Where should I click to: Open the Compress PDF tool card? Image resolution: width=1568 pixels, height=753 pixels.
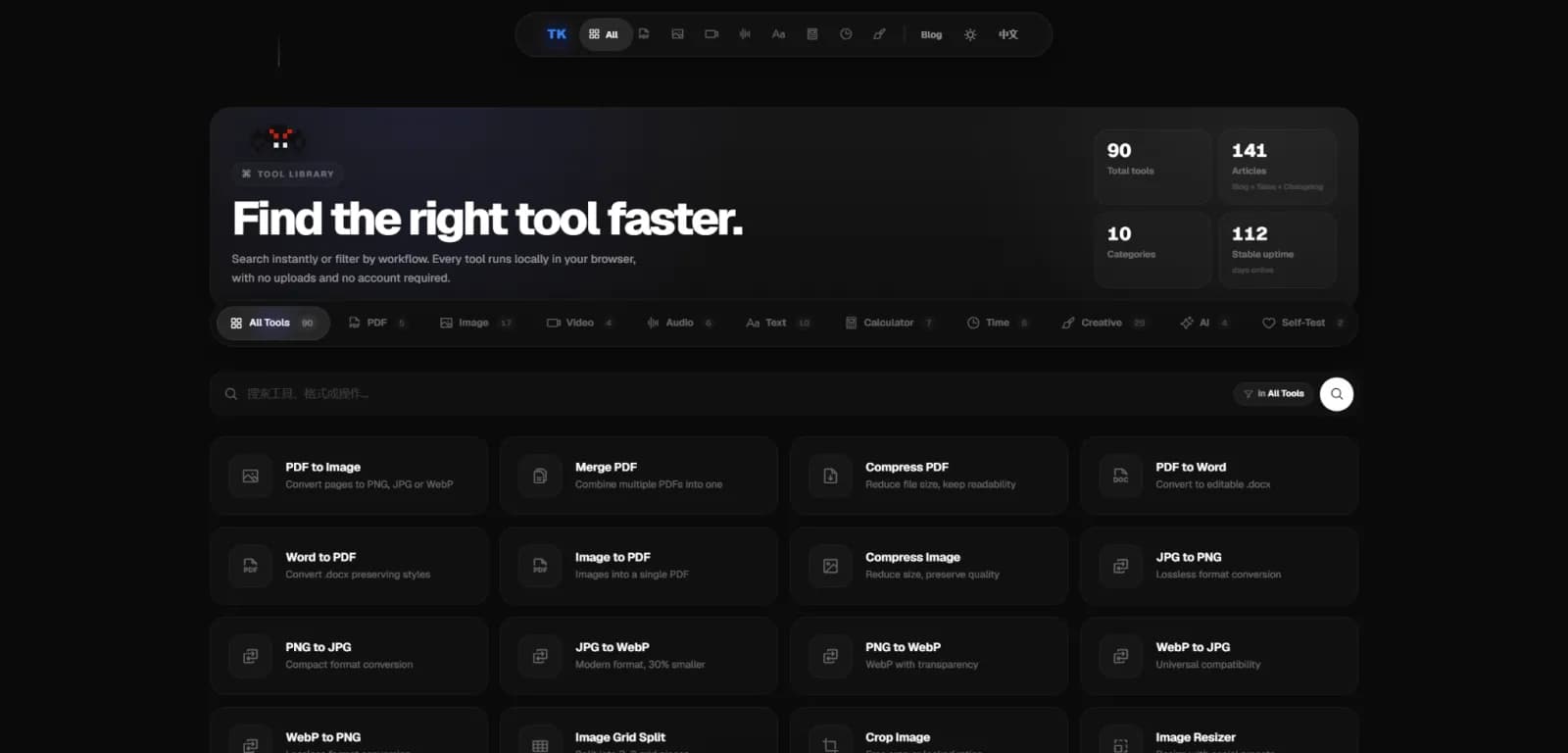click(929, 476)
